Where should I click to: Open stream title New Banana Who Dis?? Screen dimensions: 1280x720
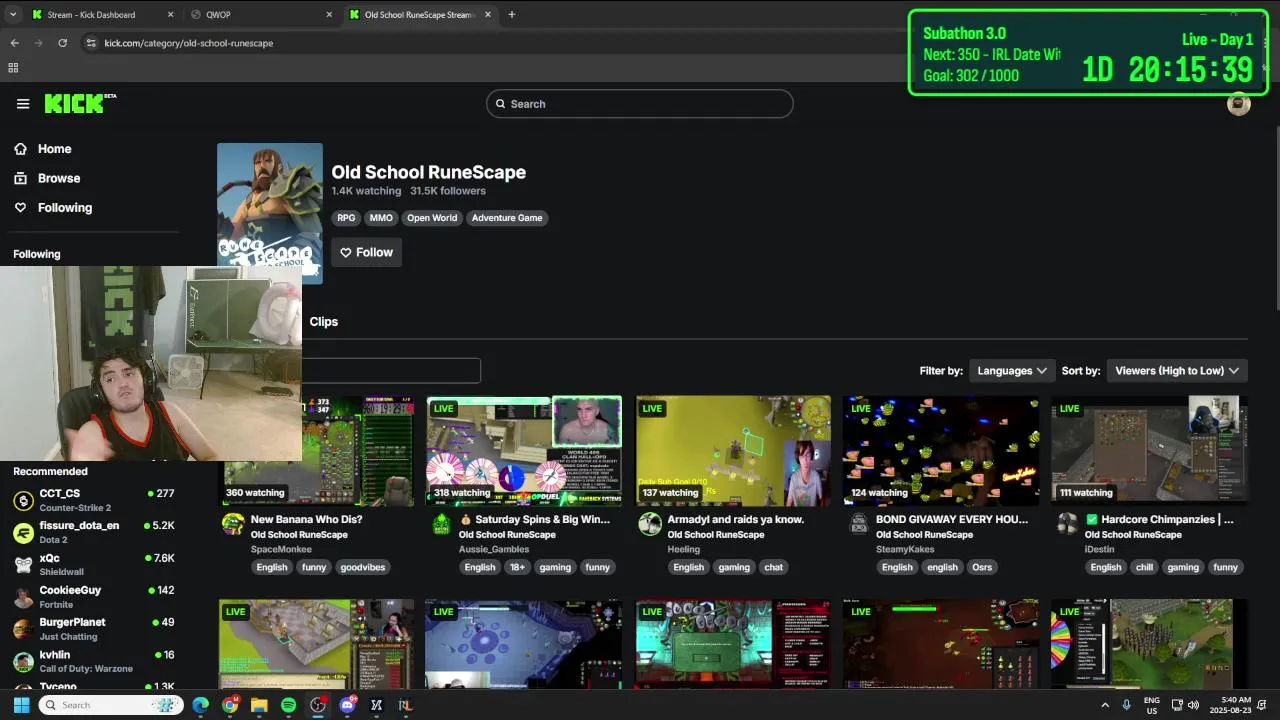(306, 520)
